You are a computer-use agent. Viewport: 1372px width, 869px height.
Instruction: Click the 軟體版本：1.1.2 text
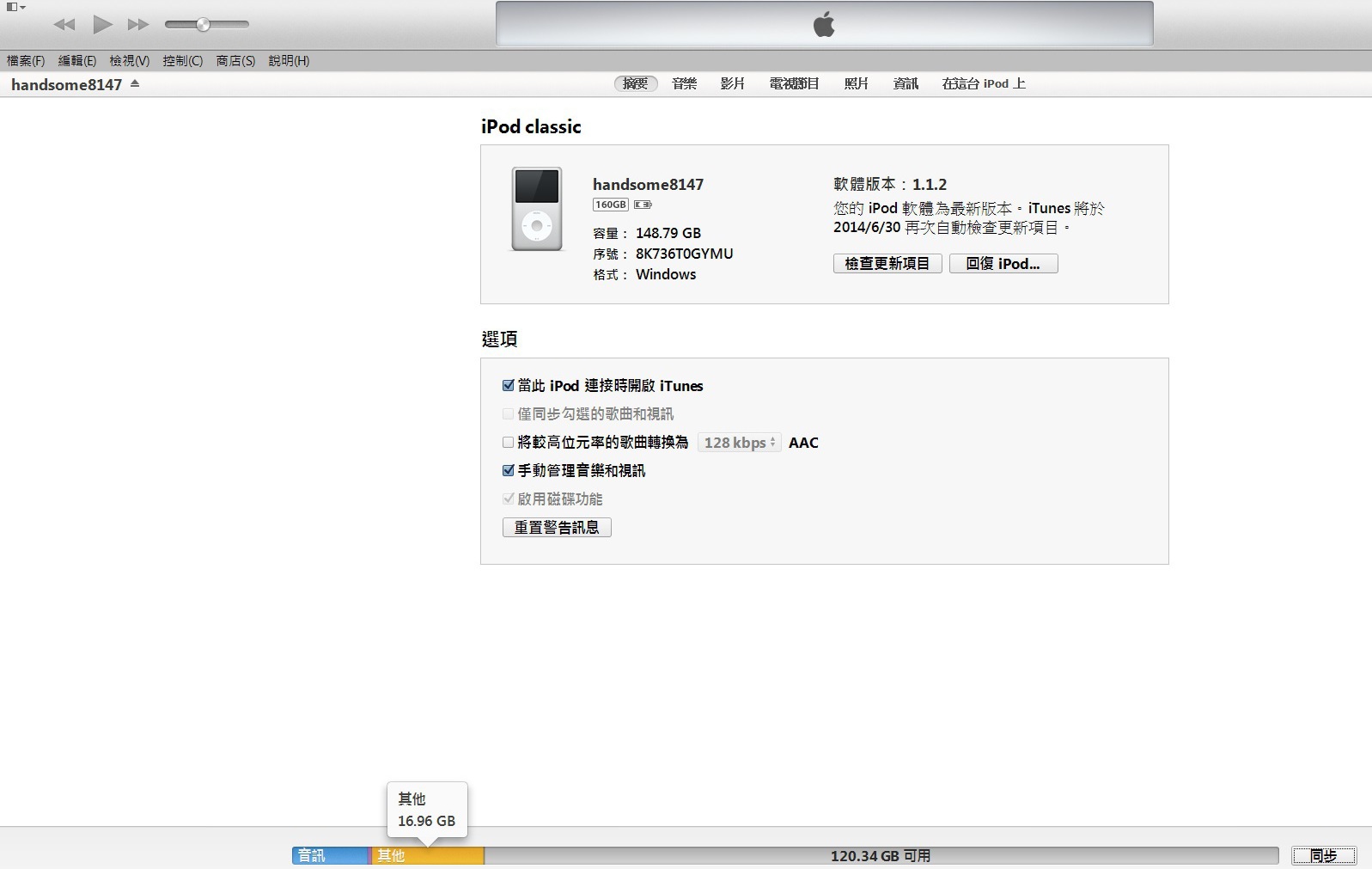point(890,184)
